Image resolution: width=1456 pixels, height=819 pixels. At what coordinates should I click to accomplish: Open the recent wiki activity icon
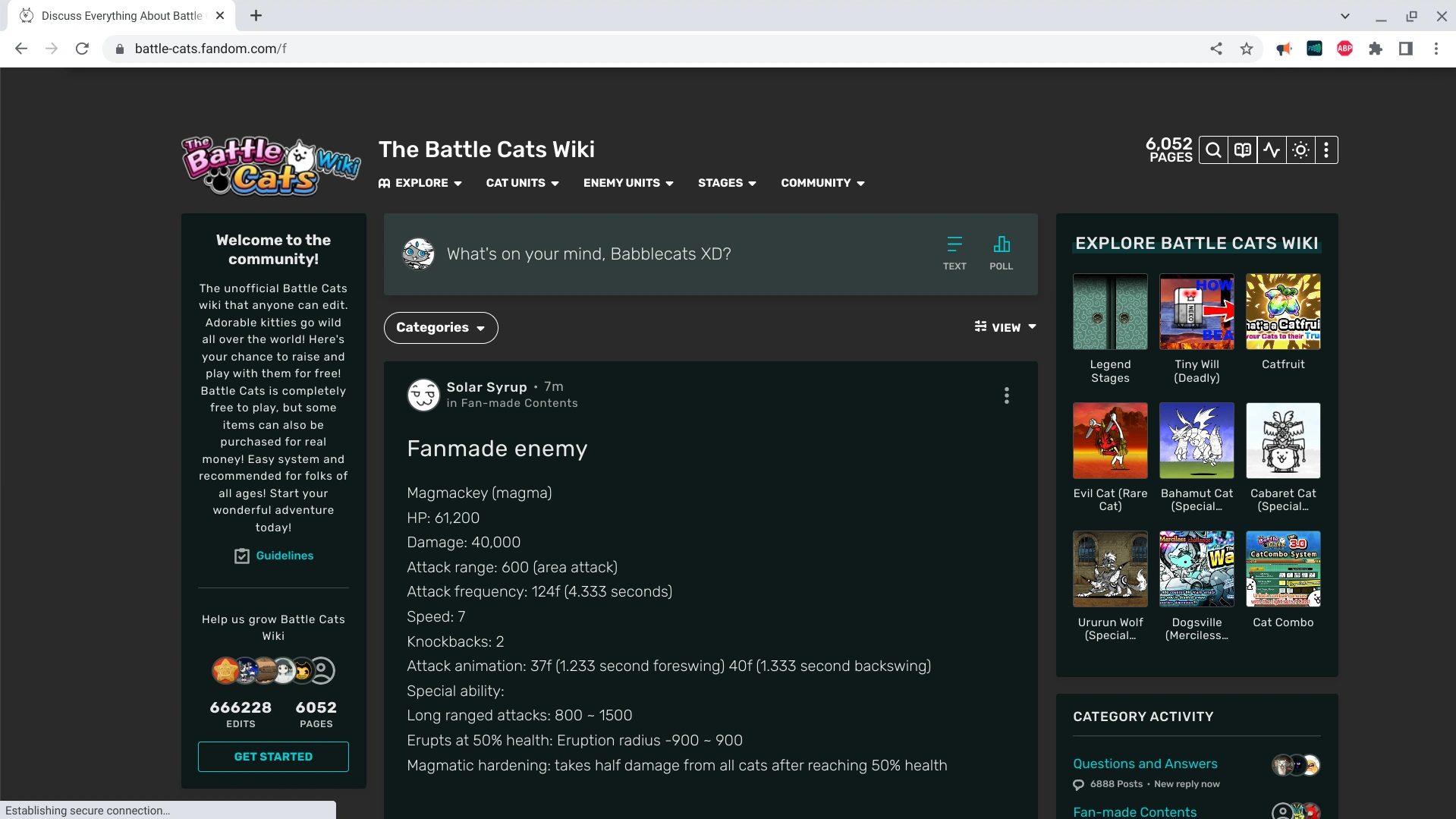(1272, 150)
